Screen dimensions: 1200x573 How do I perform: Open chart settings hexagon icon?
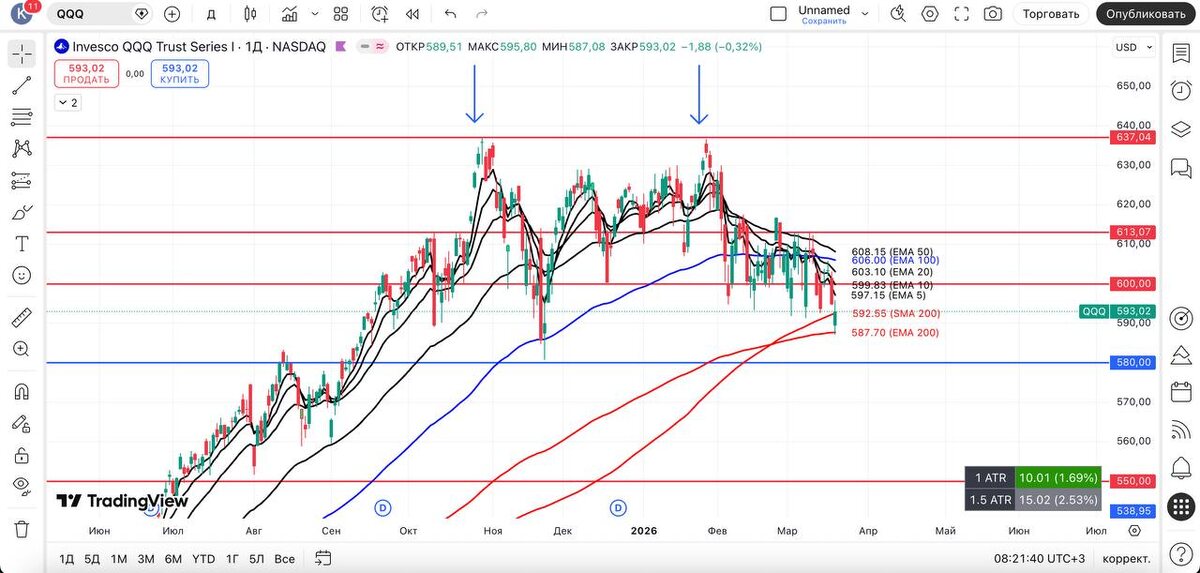(930, 14)
